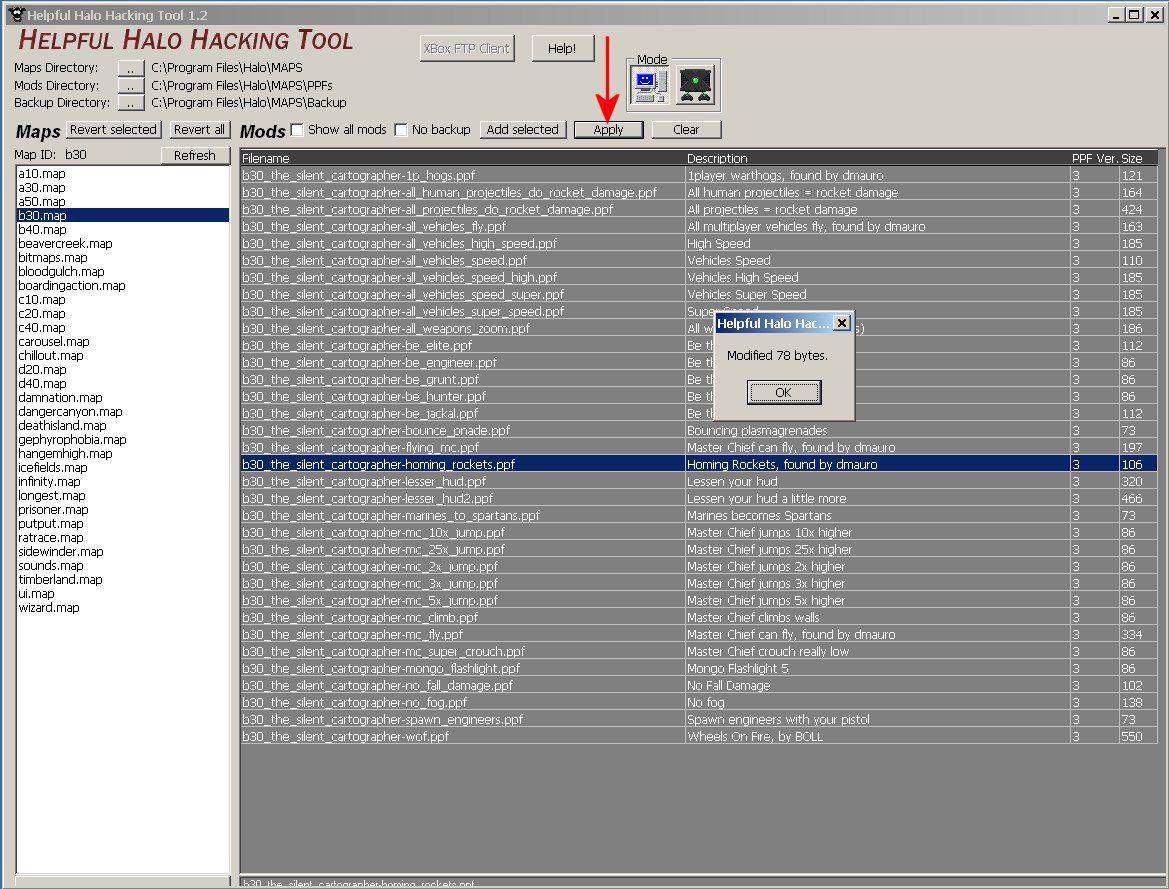Select sidewinder.map in the maps list
Screen dimensions: 1169x889
(x=122, y=552)
